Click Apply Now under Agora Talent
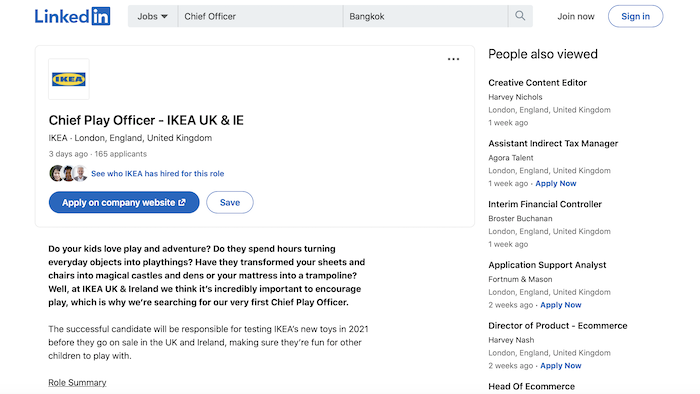Screen dimensions: 700x394 pos(556,183)
